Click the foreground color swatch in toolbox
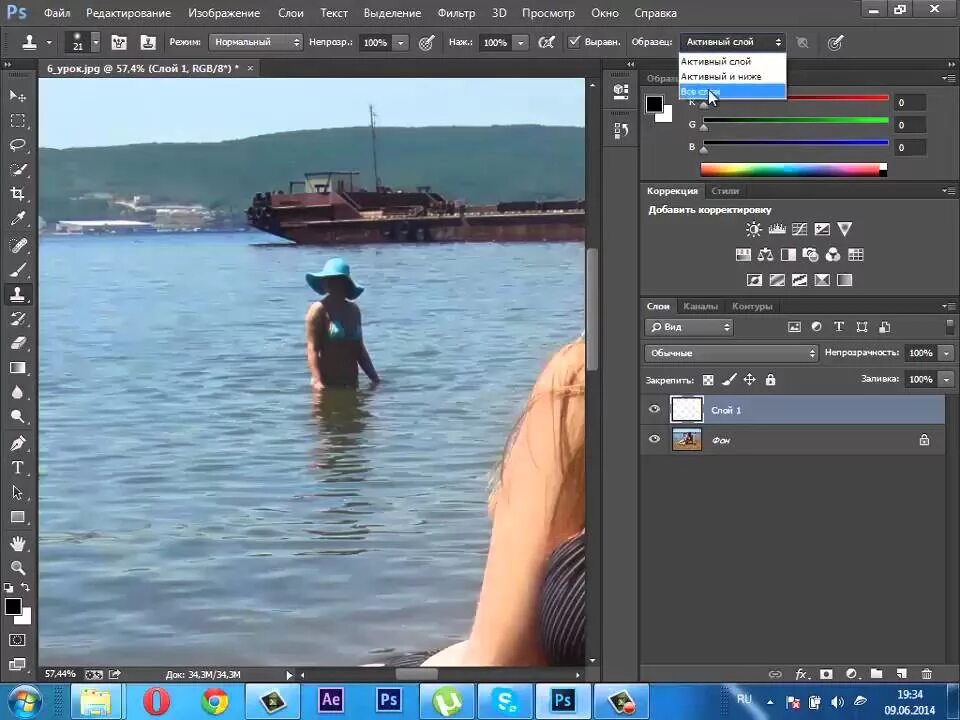960x720 pixels. (x=12, y=606)
